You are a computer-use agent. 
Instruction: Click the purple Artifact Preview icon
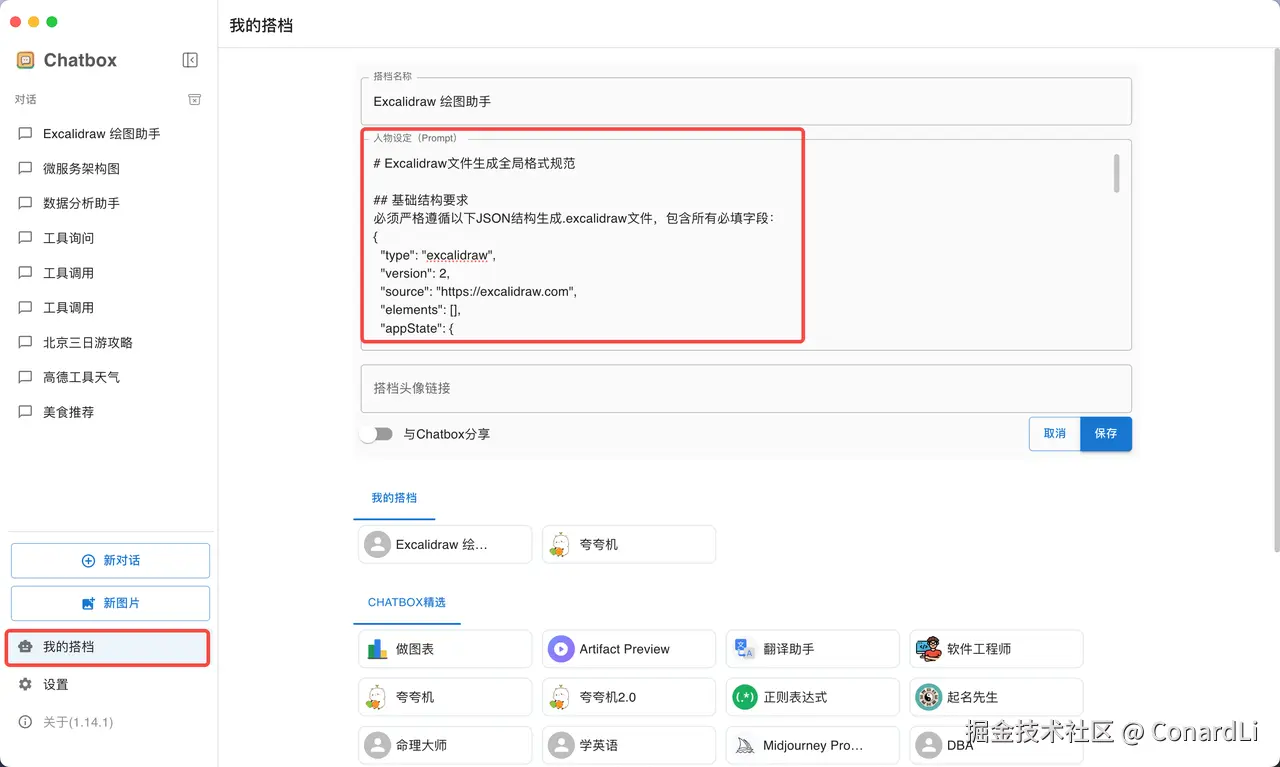click(x=561, y=649)
